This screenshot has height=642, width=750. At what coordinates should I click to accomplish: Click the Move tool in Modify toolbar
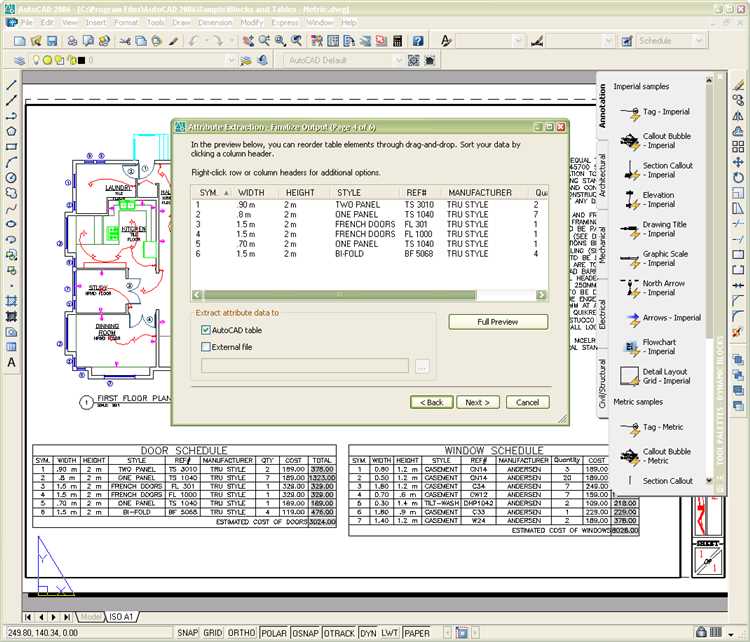pyautogui.click(x=738, y=162)
